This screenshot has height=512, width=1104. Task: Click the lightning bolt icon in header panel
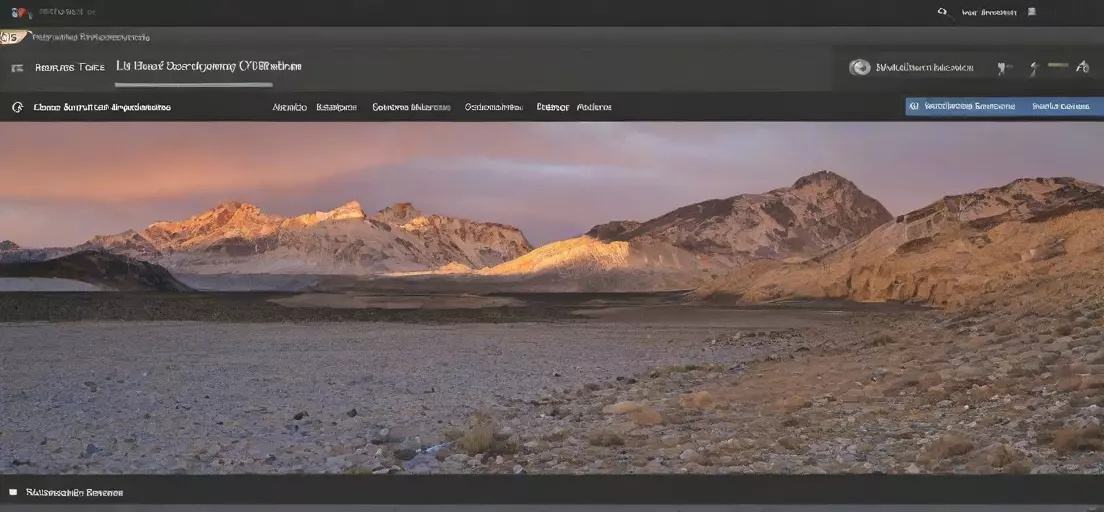click(x=1034, y=68)
